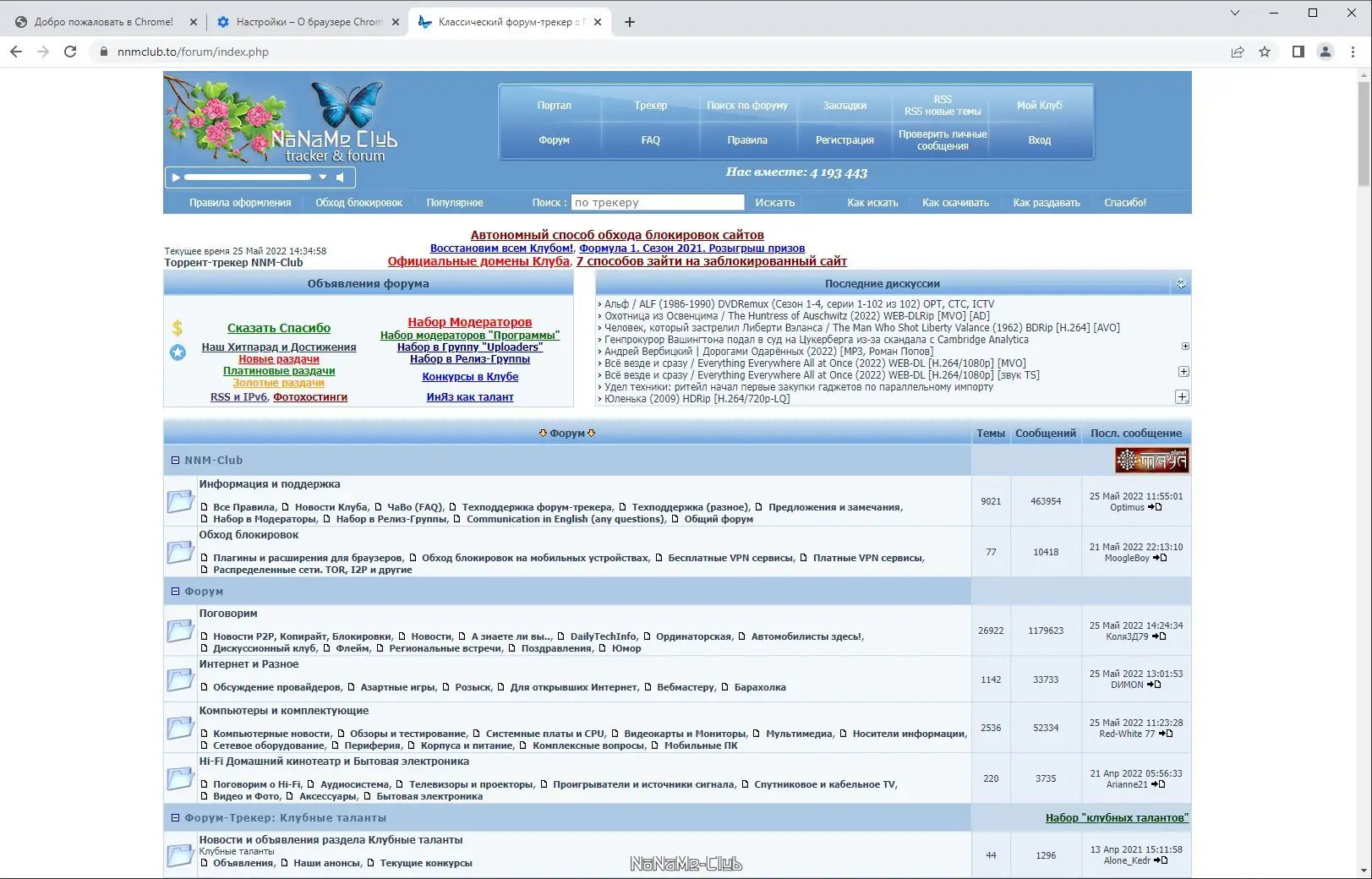Open the Вход login menu item
The width and height of the screenshot is (1372, 879).
[x=1040, y=140]
